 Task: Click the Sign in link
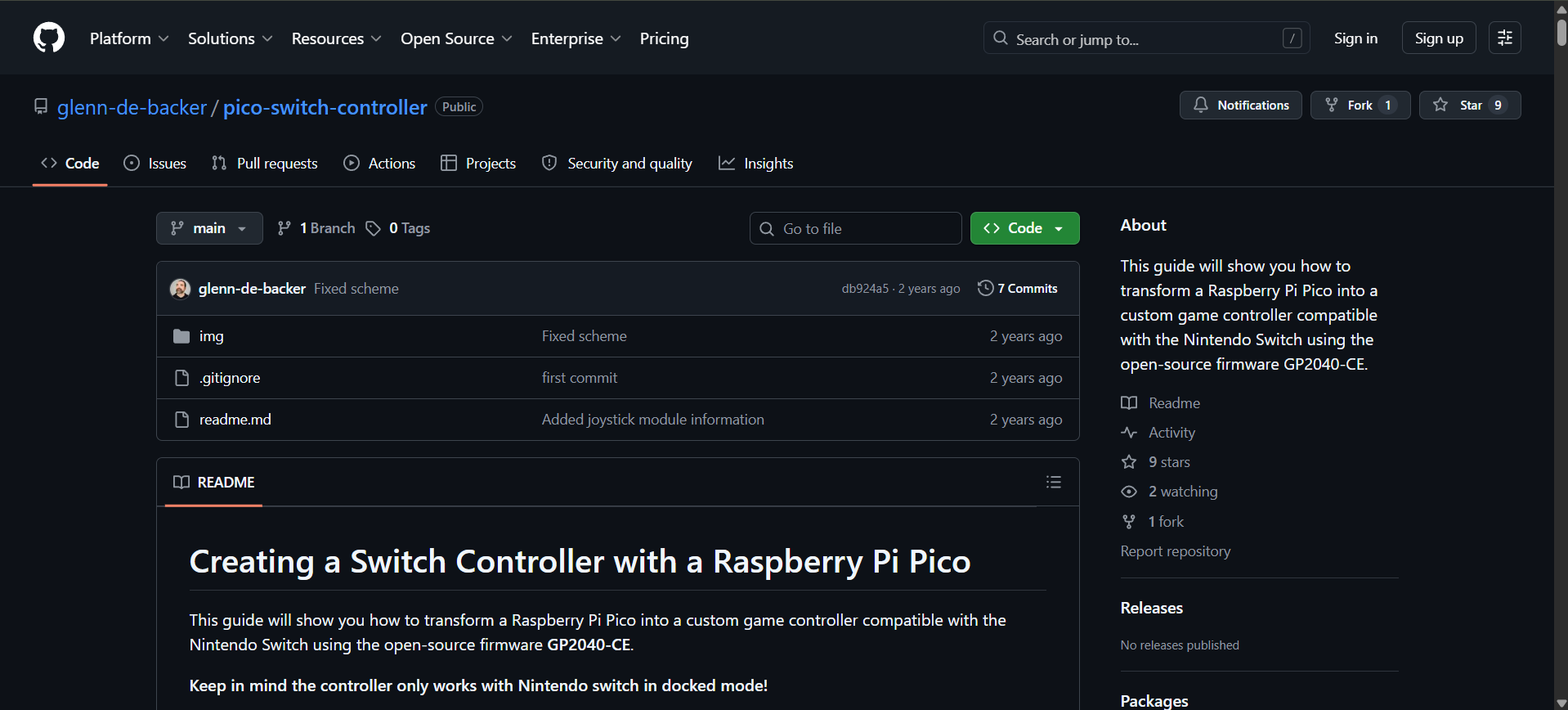(1355, 38)
